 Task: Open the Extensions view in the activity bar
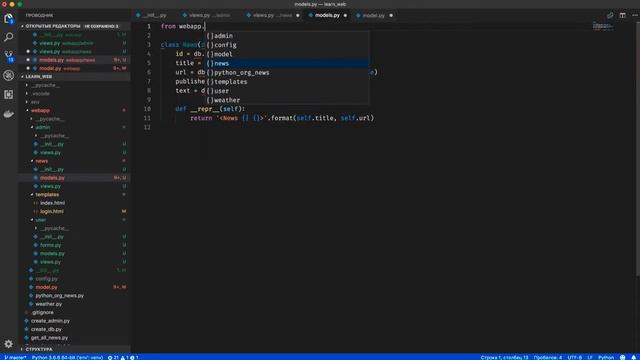coord(9,95)
